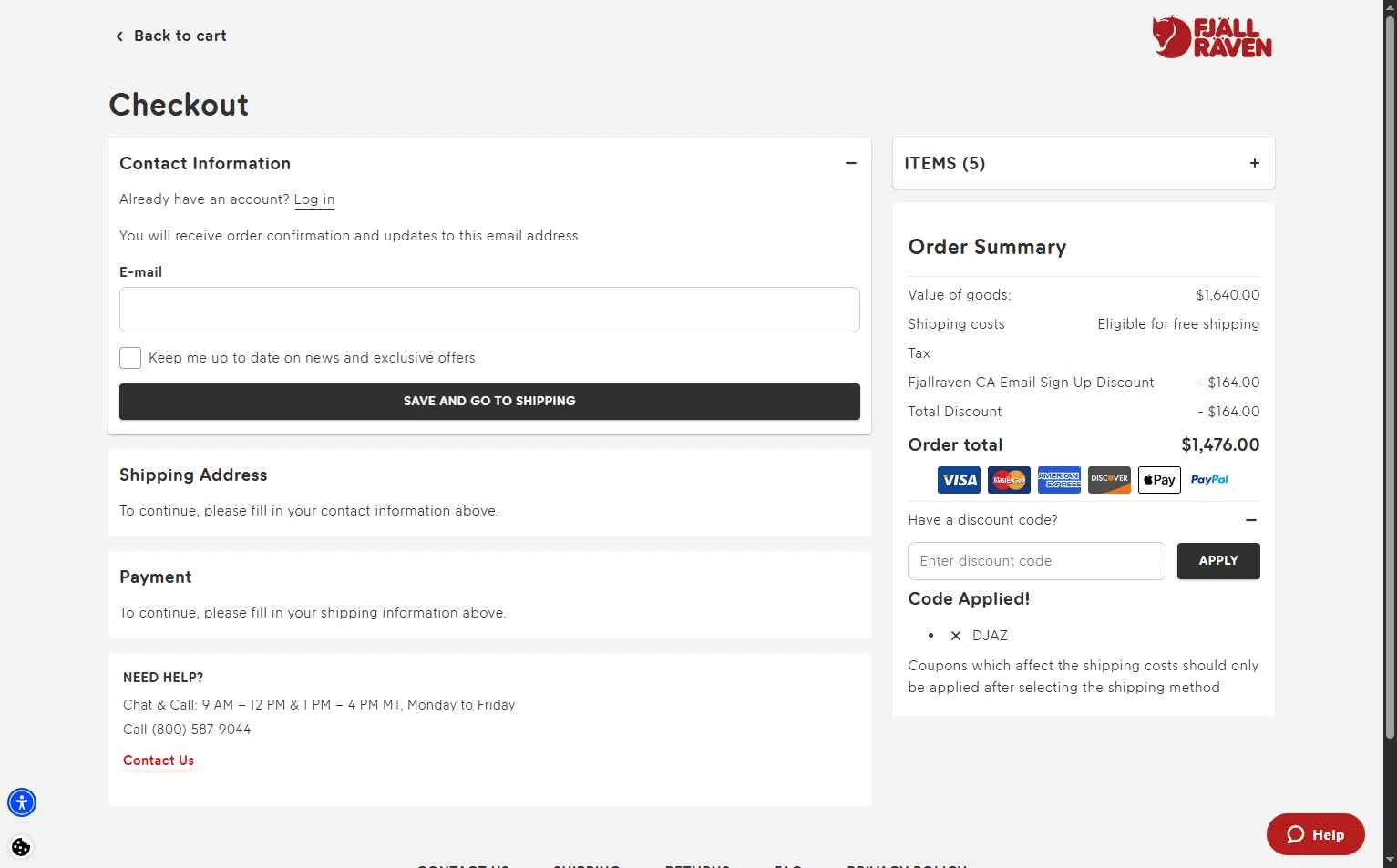Apply the discount code
The height and width of the screenshot is (868, 1397).
tap(1217, 561)
